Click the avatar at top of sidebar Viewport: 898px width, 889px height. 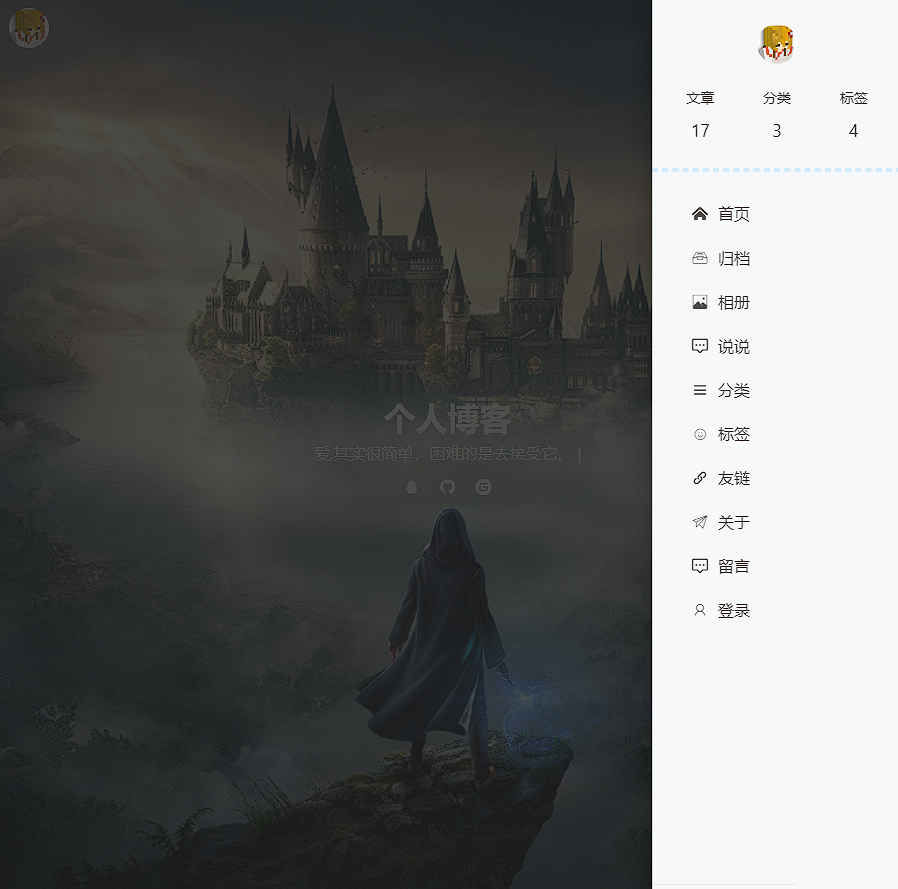[777, 45]
